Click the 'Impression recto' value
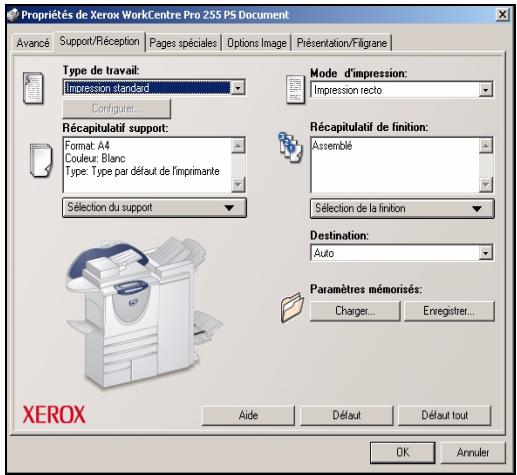The width and height of the screenshot is (517, 475). tap(348, 90)
